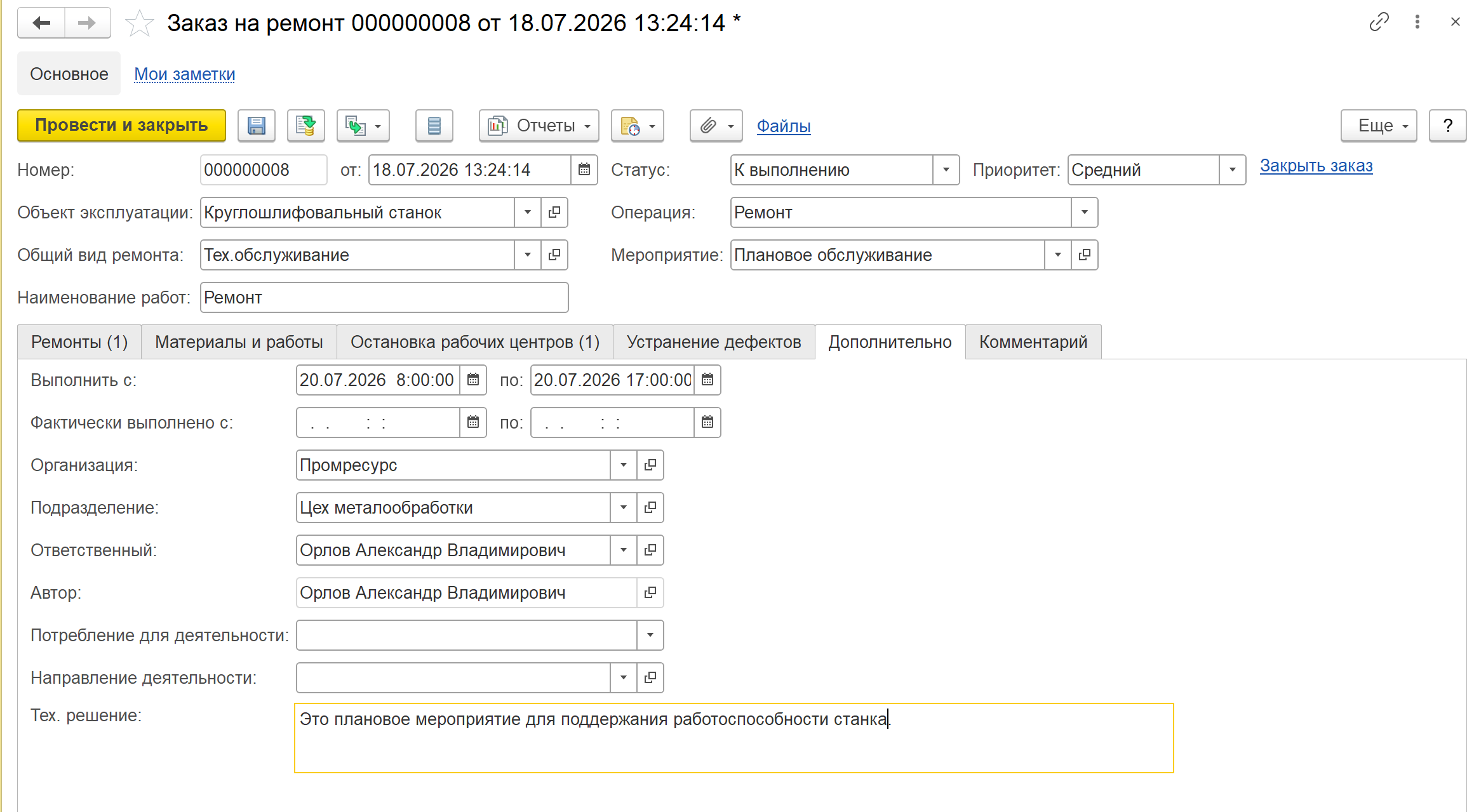The height and width of the screenshot is (812, 1467).
Task: Open Мероприятие item card
Action: click(1084, 255)
